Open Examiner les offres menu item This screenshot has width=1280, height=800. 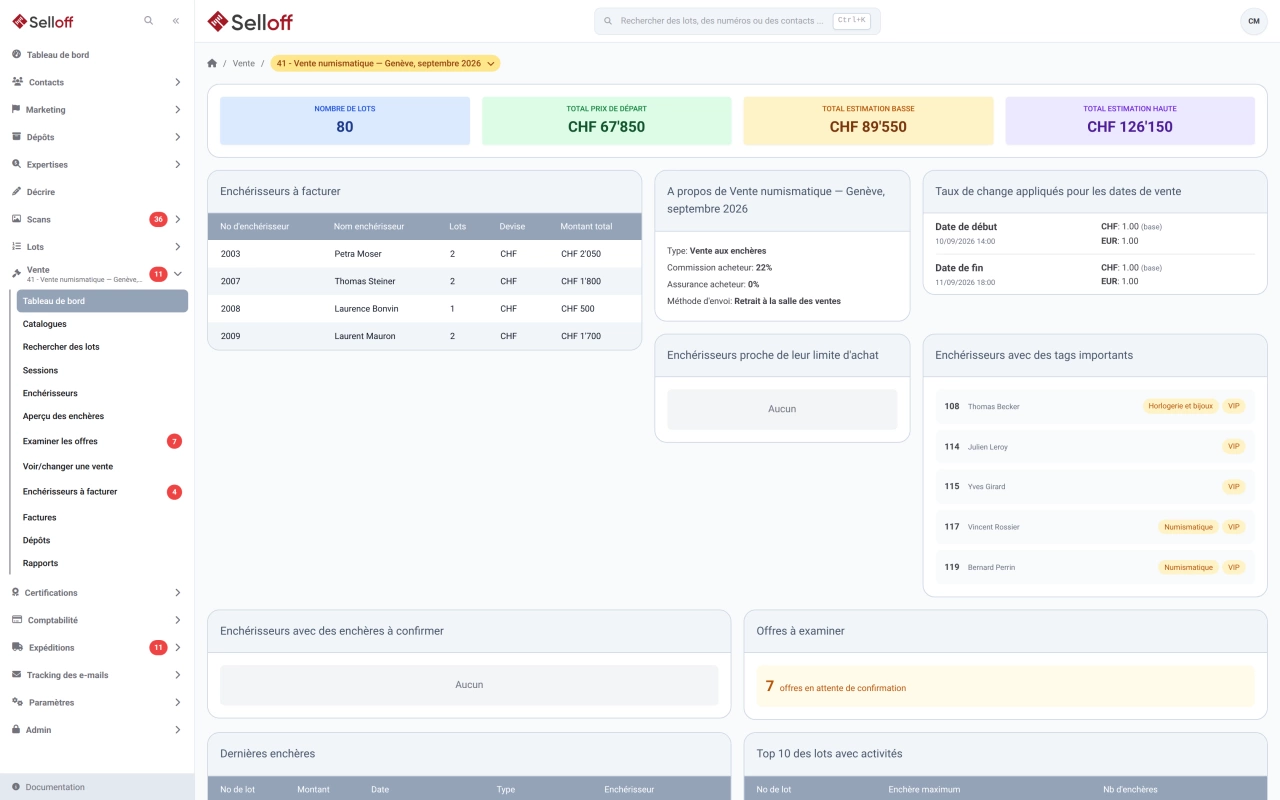click(102, 441)
